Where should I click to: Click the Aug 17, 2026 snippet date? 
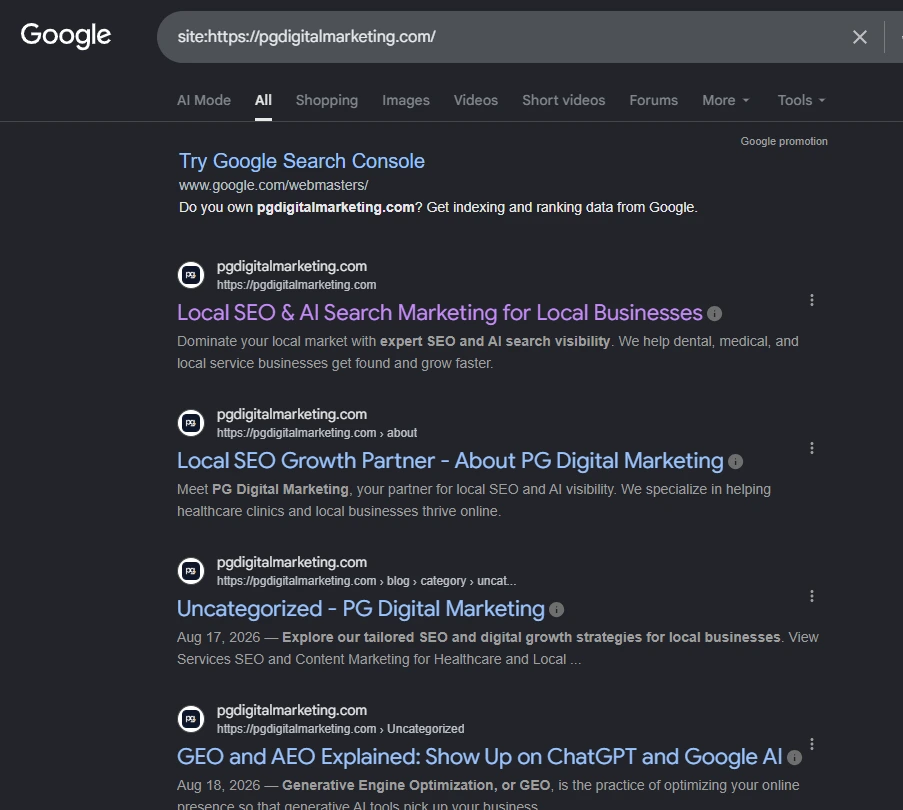(218, 637)
